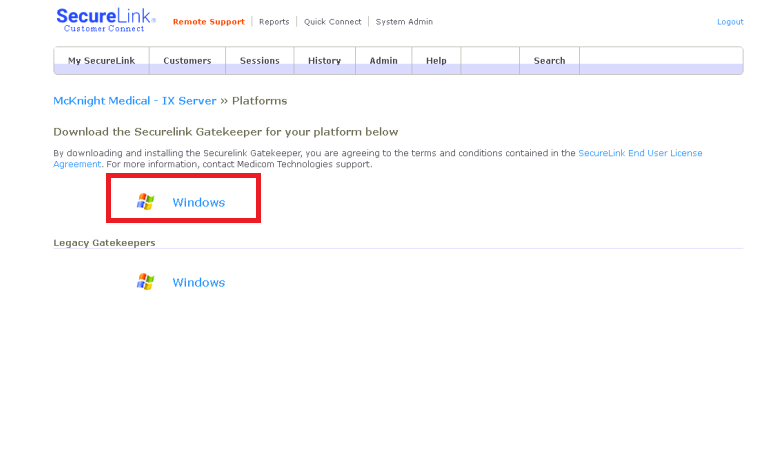Open the Sessions tab
Screen dimensions: 771x464
click(260, 60)
